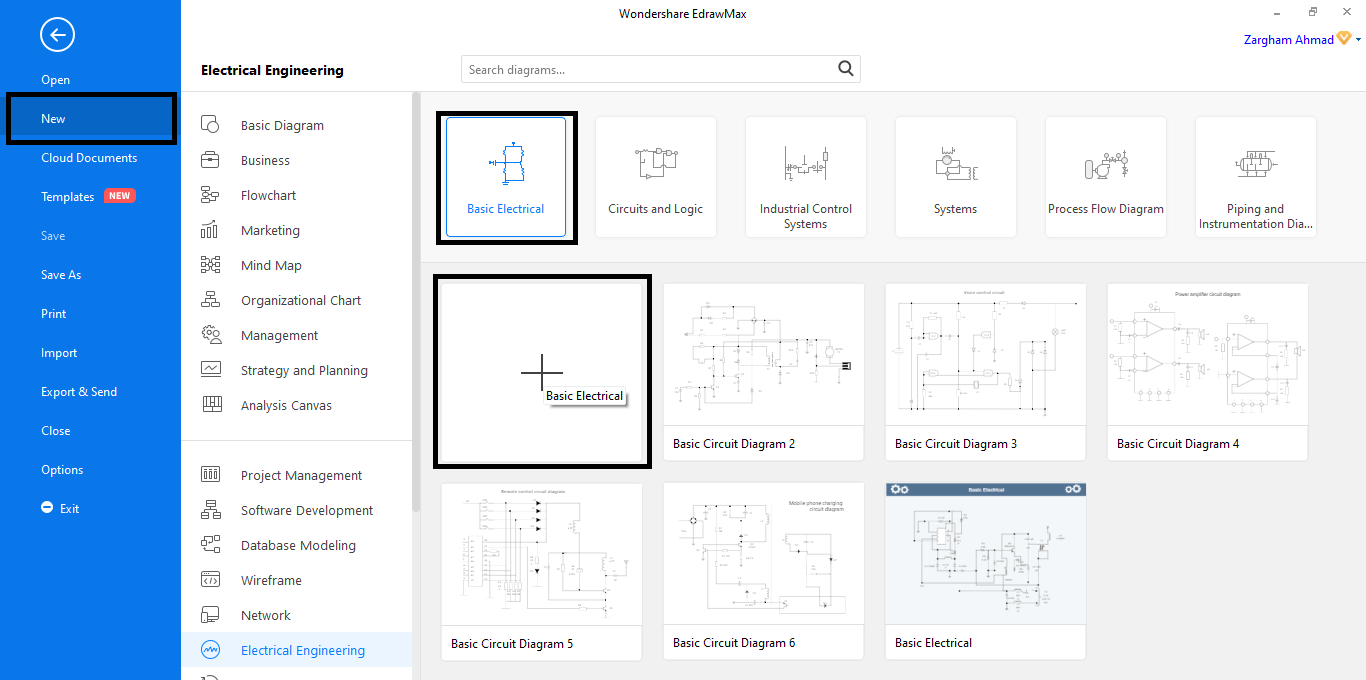
Task: Click the Network category icon
Action: coord(210,615)
